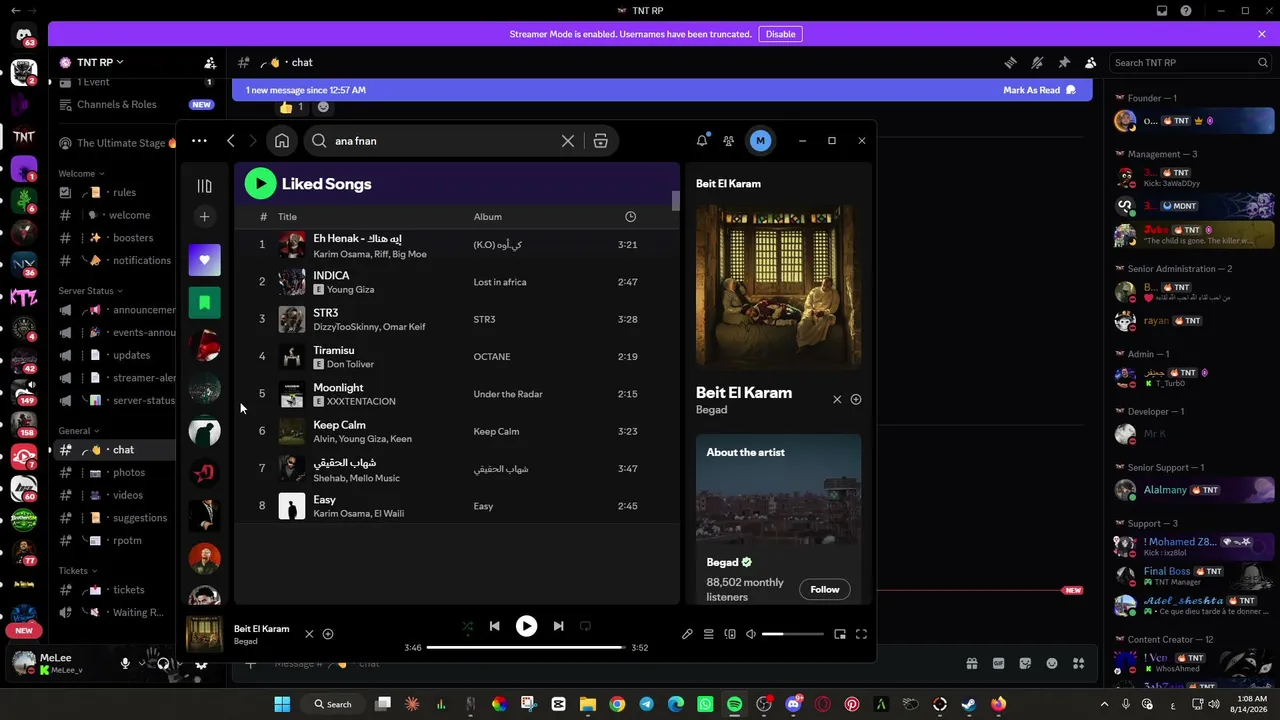Collapse the General channel category

pos(79,431)
